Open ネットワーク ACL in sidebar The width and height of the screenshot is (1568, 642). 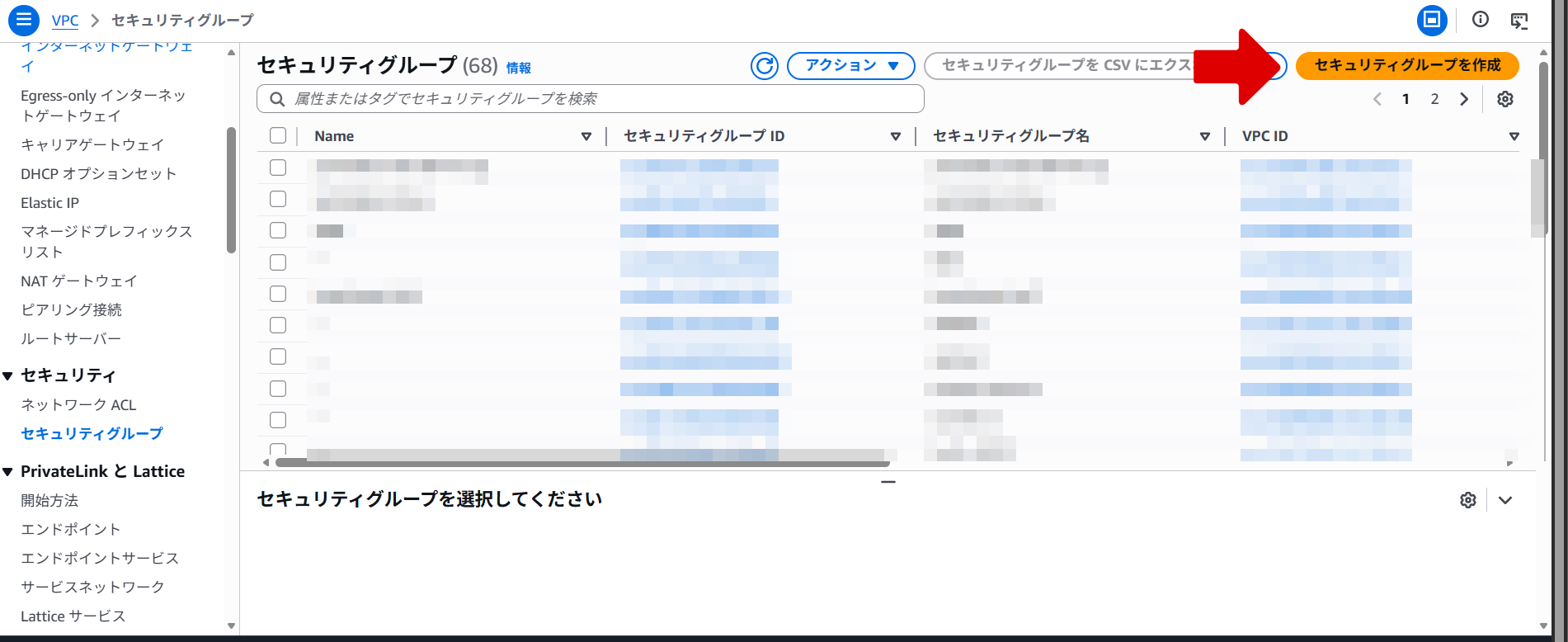point(78,405)
